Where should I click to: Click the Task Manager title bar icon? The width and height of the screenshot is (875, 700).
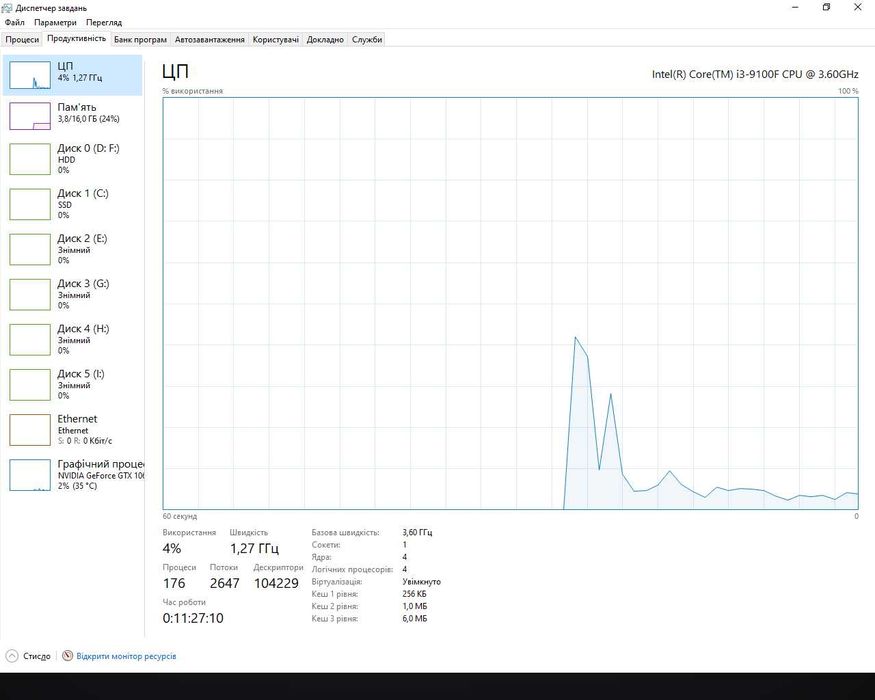point(7,8)
